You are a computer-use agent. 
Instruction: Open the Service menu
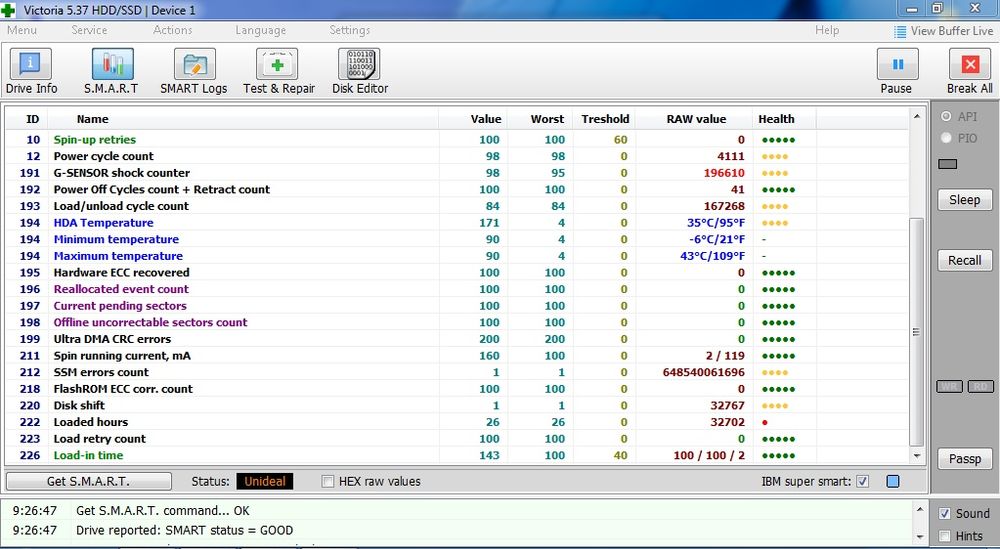click(x=89, y=30)
